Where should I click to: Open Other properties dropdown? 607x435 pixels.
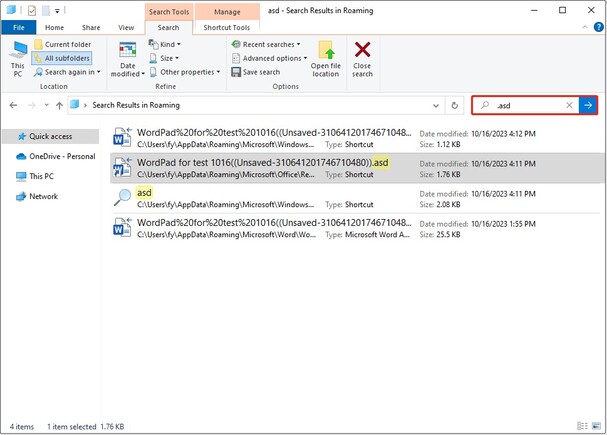pyautogui.click(x=185, y=72)
